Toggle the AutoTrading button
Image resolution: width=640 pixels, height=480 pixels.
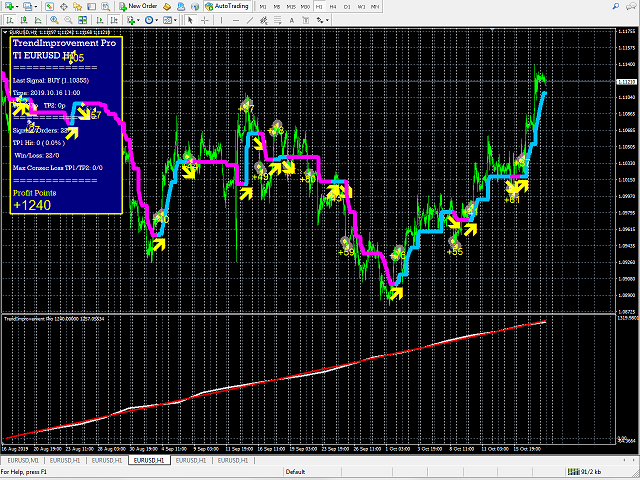[x=227, y=6]
